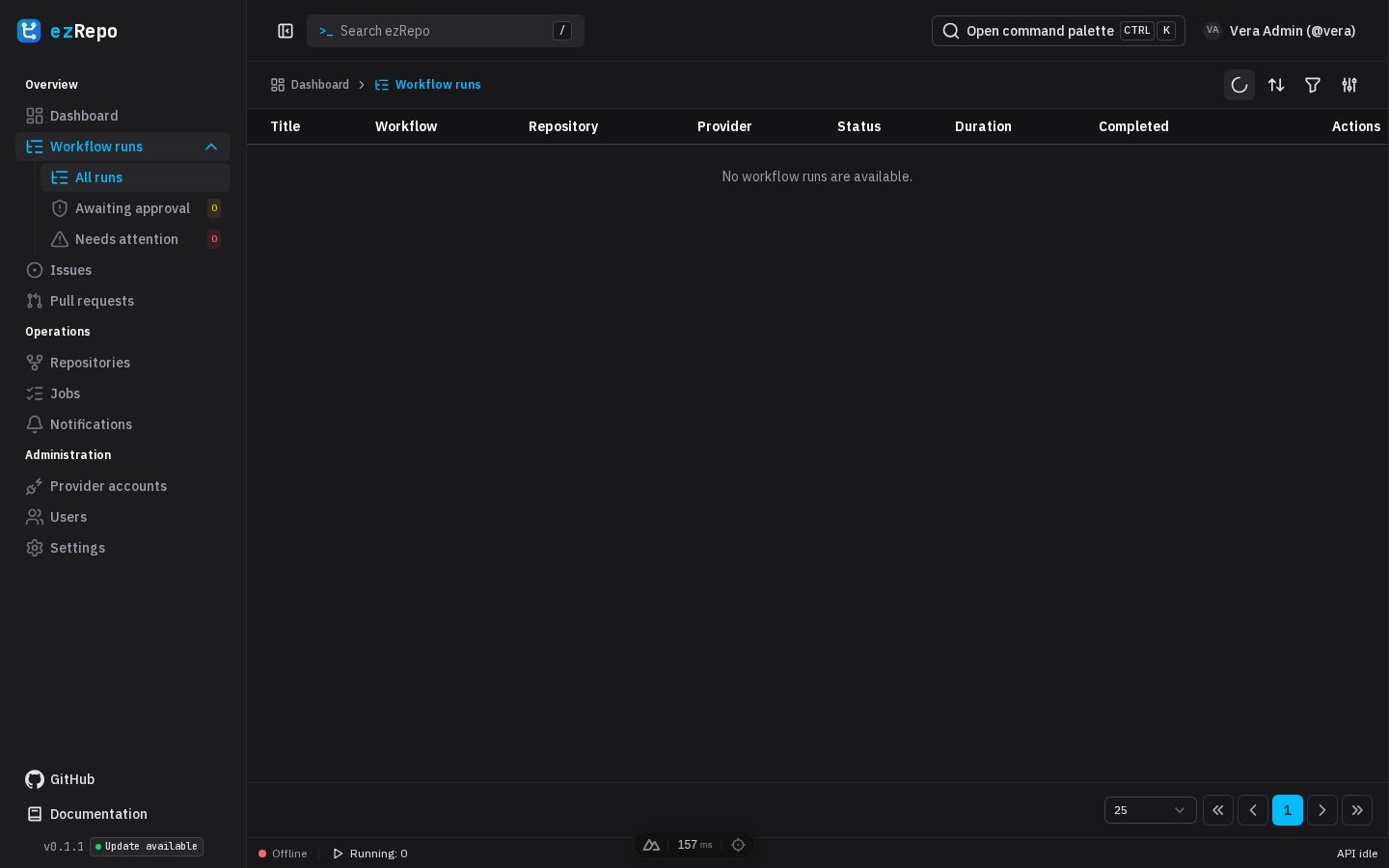Viewport: 1389px width, 868px height.
Task: Select Awaiting approval in the sidebar
Action: pos(135,208)
